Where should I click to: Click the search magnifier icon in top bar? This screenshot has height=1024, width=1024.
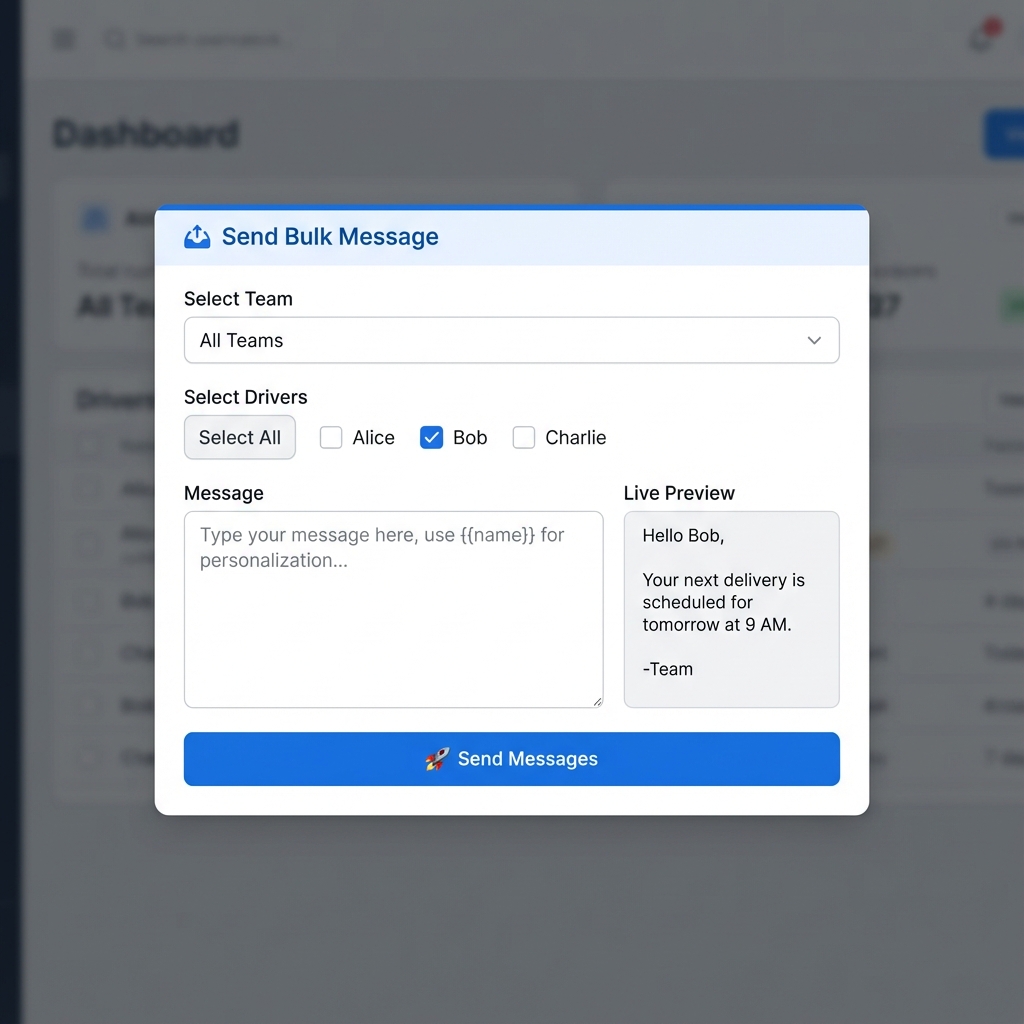113,39
